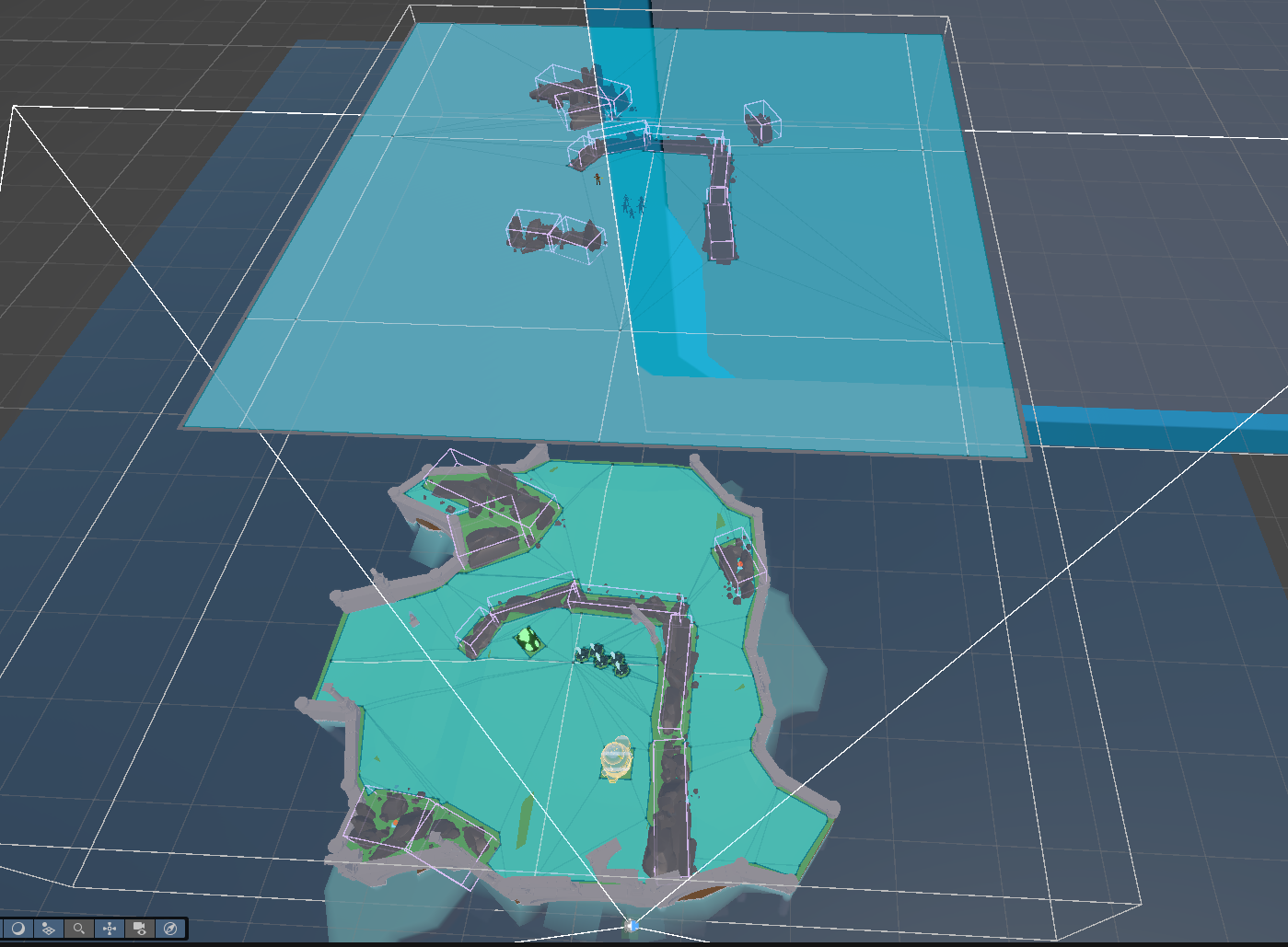Enable the leftmost highlighted toolbar mode
This screenshot has width=1288, height=947.
tap(17, 930)
